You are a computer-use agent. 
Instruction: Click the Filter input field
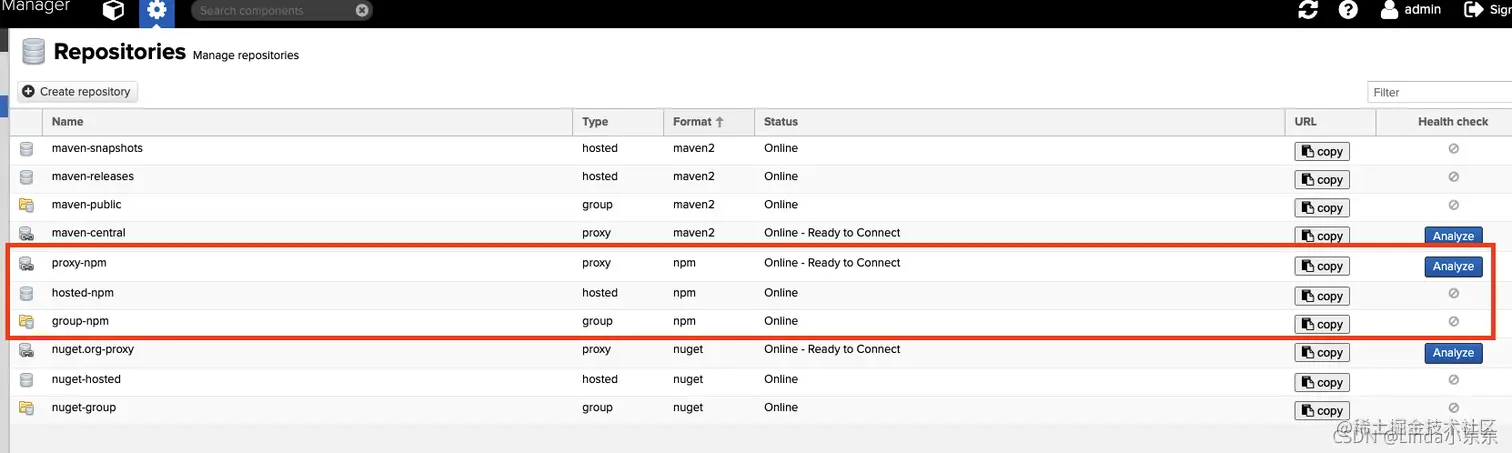pyautogui.click(x=1439, y=92)
